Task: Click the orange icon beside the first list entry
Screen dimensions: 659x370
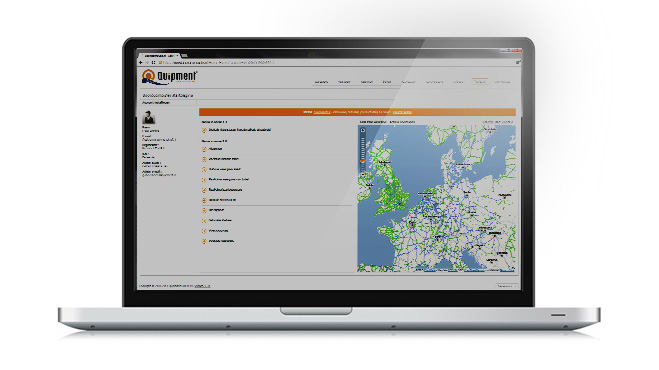Action: coord(204,131)
